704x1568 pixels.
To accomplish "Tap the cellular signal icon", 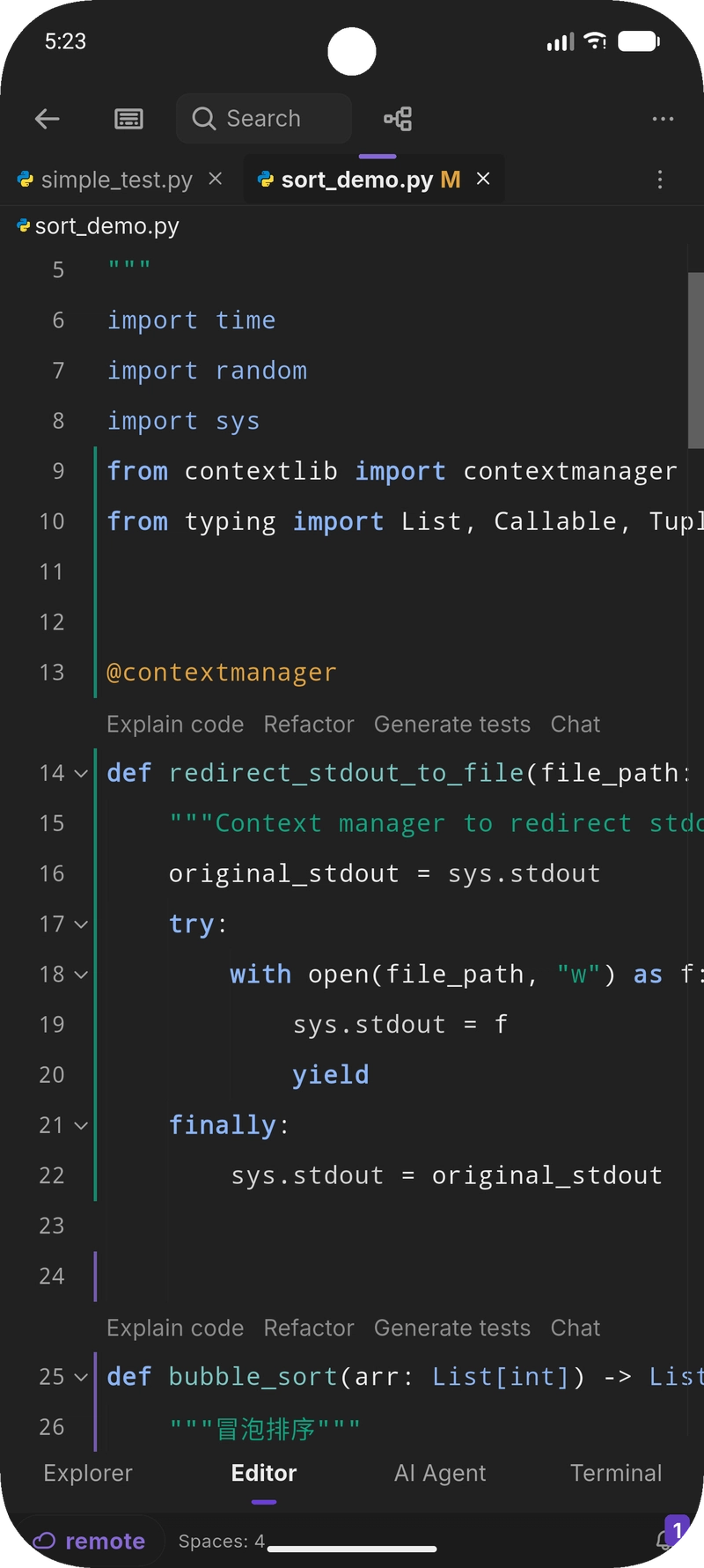I will click(x=560, y=41).
